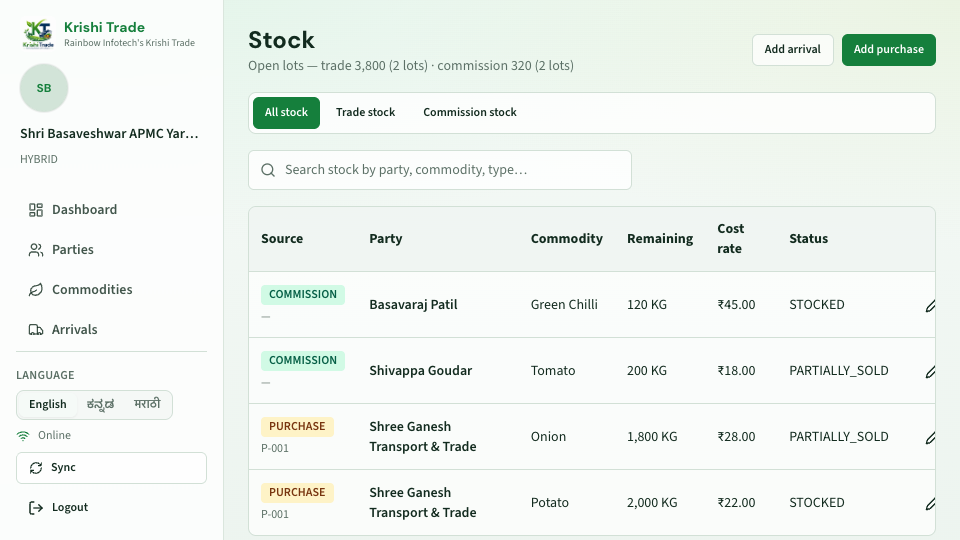This screenshot has width=960, height=540.
Task: Switch to Commission stock tab
Action: pos(470,113)
